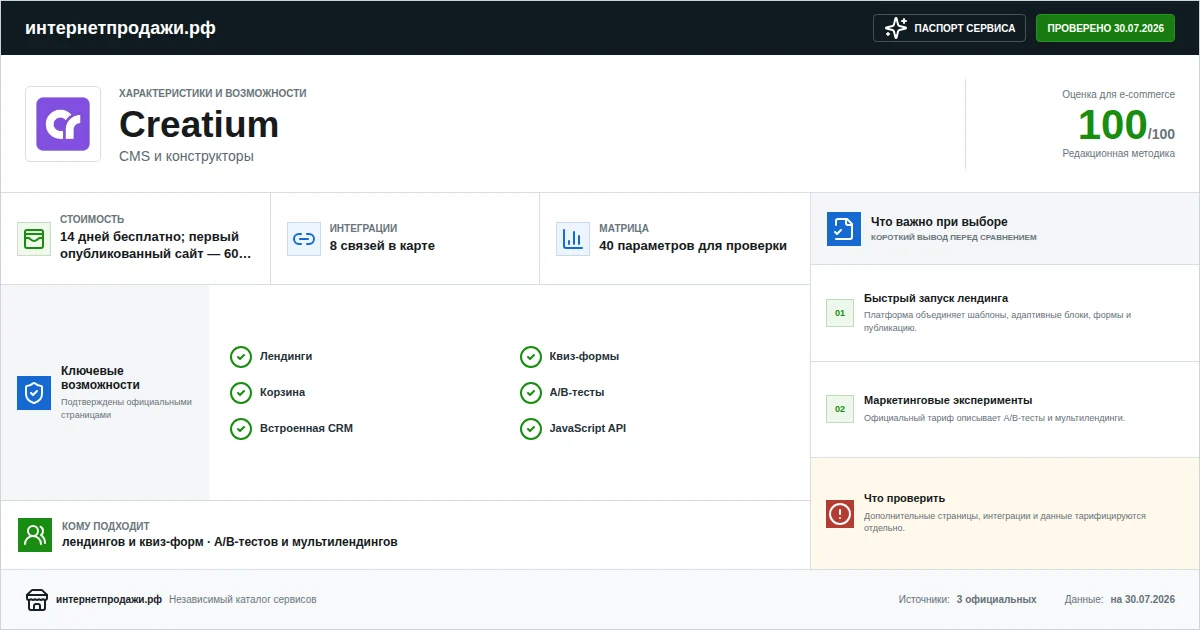Click the people icon beside Кому подходит
The image size is (1200, 630).
[35, 535]
